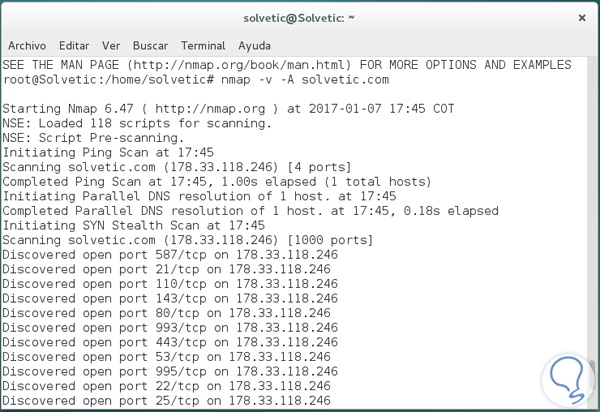Image resolution: width=600 pixels, height=412 pixels.
Task: Click the Completed Ping Scan line
Action: (x=216, y=182)
